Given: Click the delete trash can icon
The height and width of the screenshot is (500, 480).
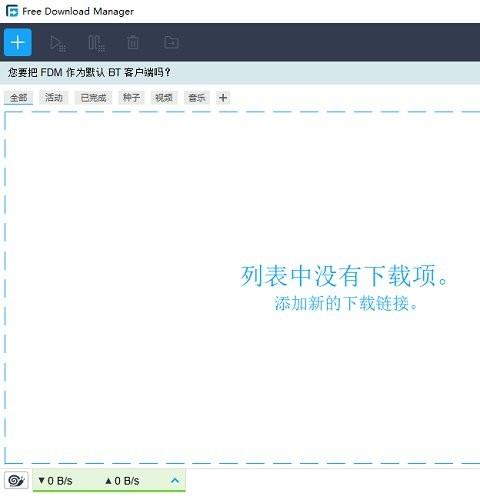Looking at the screenshot, I should coord(133,42).
